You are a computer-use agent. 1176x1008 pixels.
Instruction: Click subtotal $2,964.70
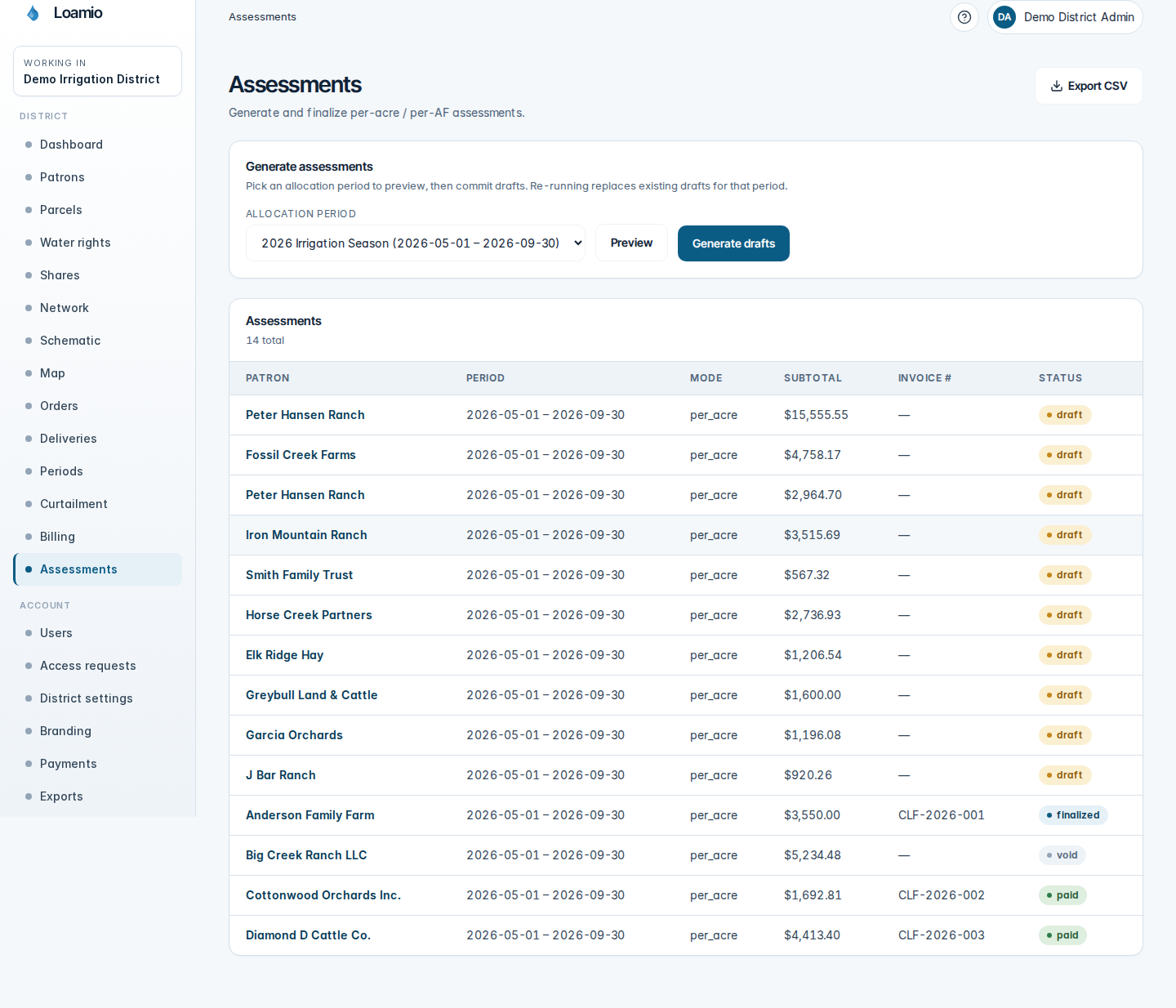(x=813, y=495)
